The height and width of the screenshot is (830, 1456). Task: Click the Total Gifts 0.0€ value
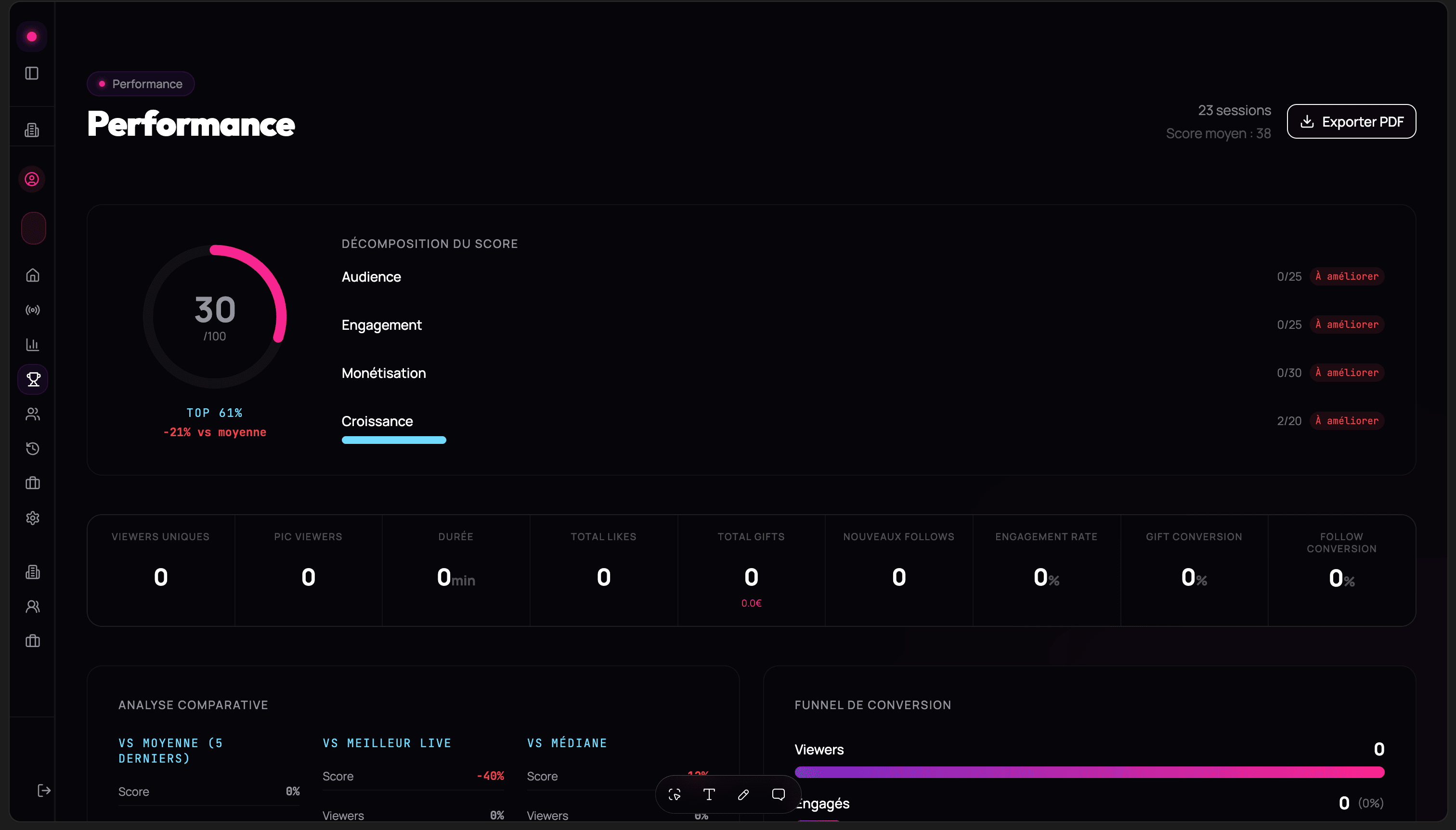coord(752,603)
